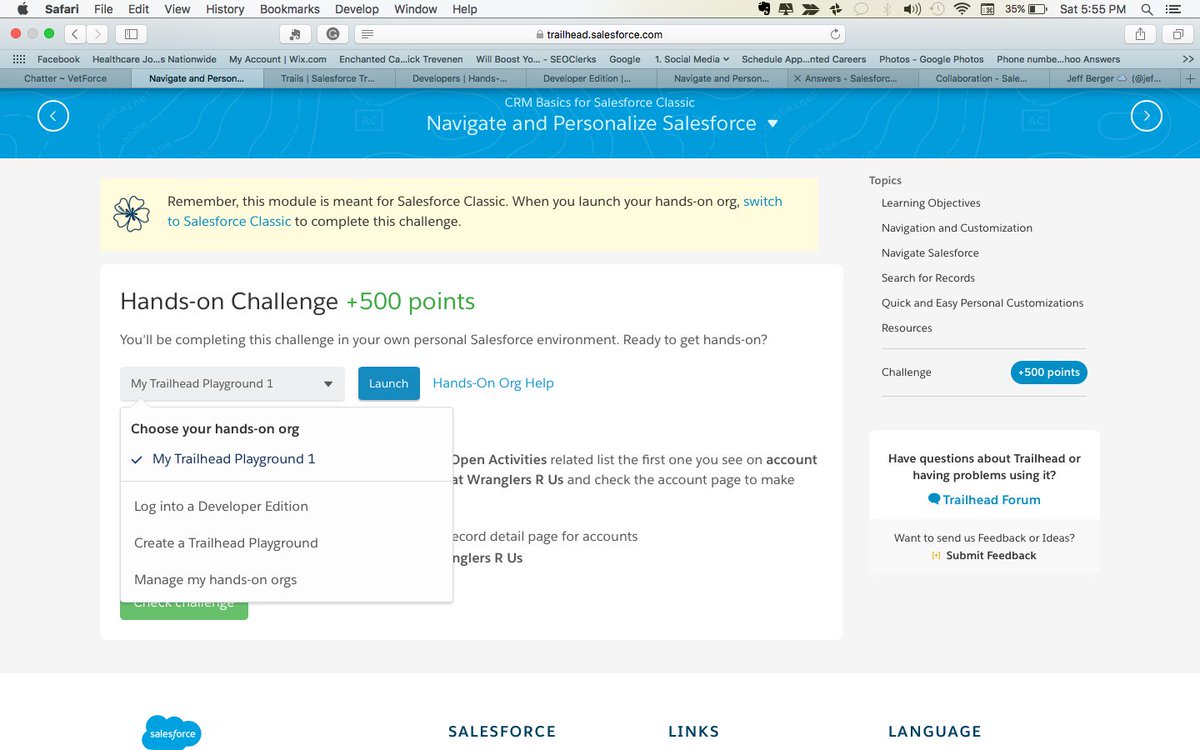Viewport: 1200px width, 750px height.
Task: Toggle the Safari sidebar button
Action: [x=130, y=33]
